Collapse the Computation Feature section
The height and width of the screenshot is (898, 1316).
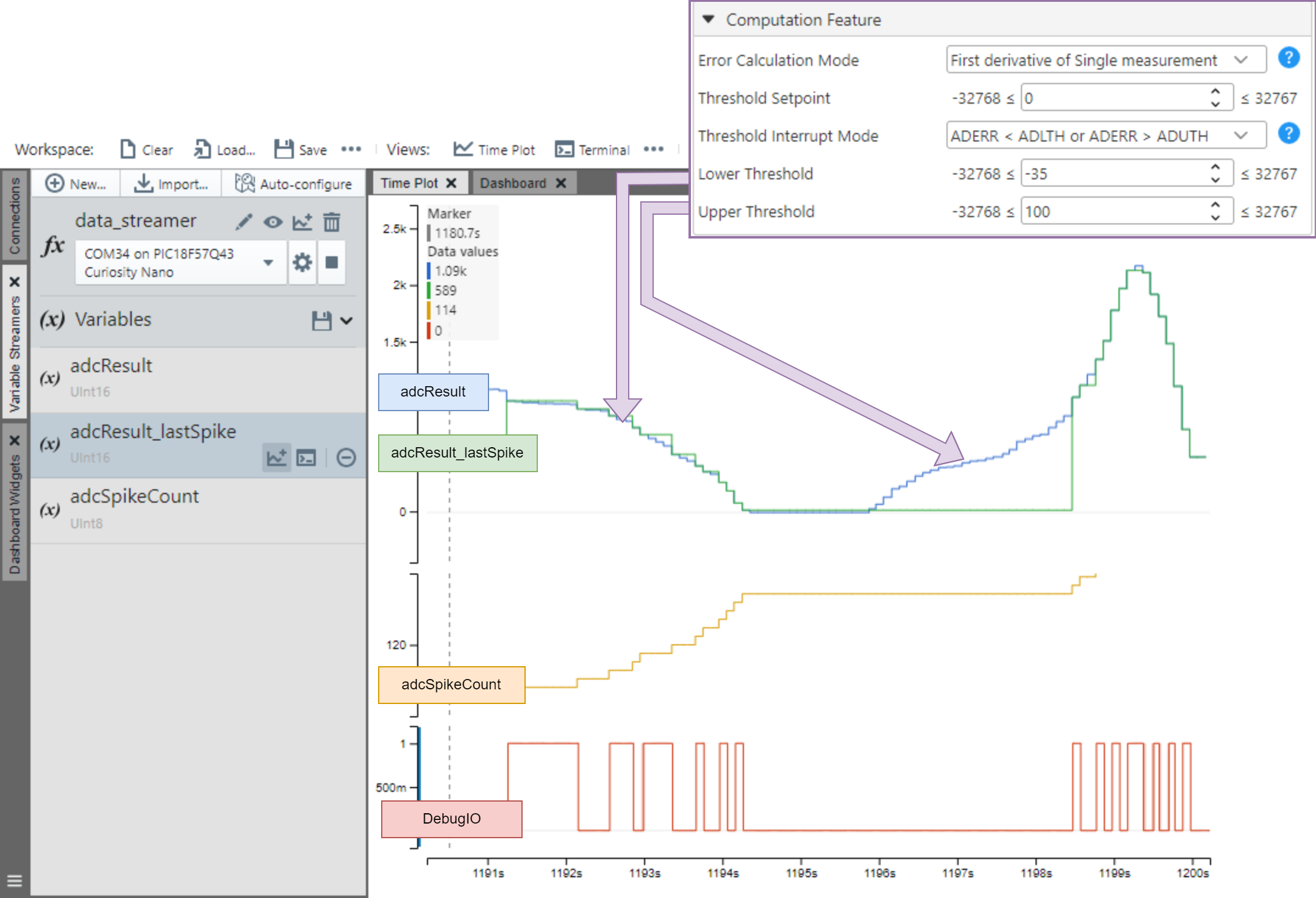(x=708, y=19)
